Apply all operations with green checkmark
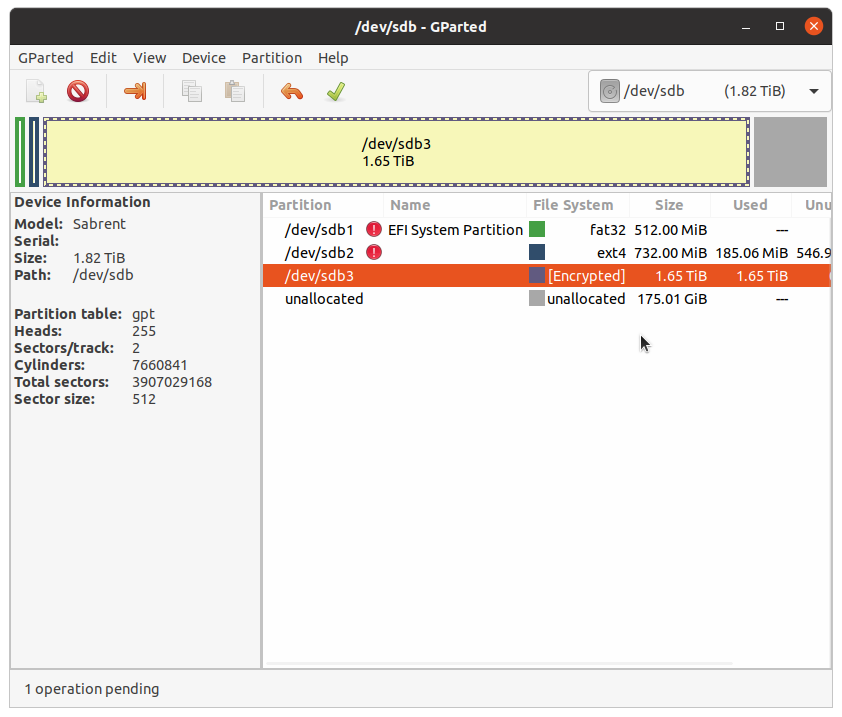Screen dimensions: 842x717 point(336,91)
